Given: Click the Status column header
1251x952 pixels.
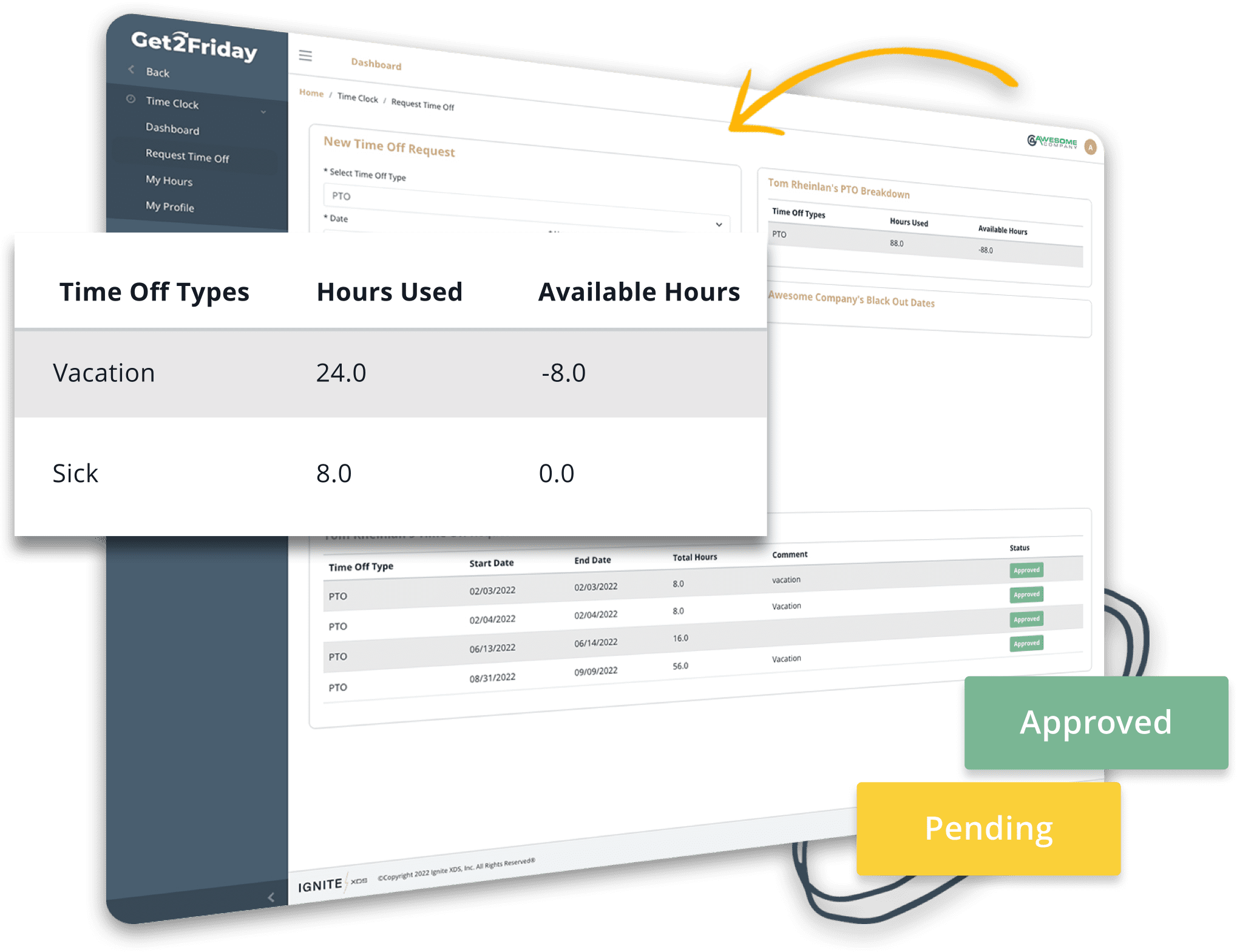Looking at the screenshot, I should pyautogui.click(x=1019, y=548).
